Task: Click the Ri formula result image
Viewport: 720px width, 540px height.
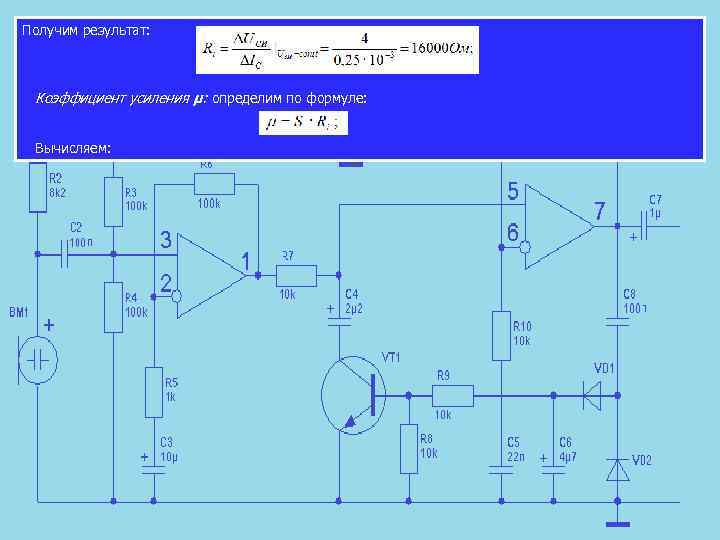Action: (x=338, y=50)
